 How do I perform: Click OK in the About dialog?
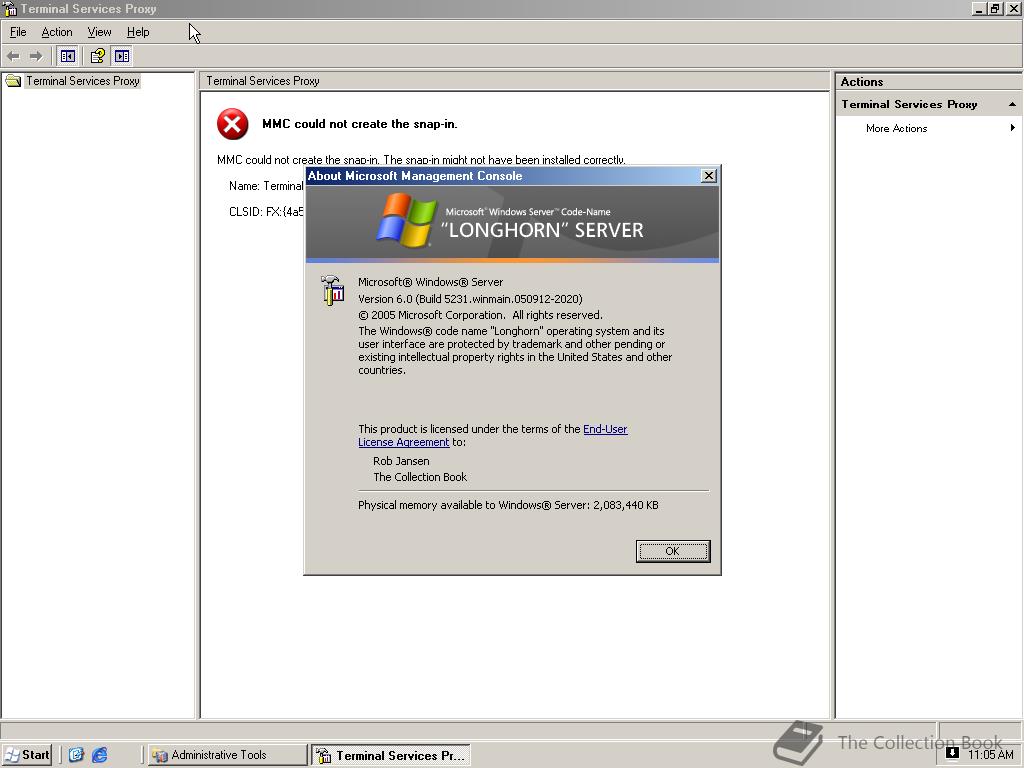(673, 551)
